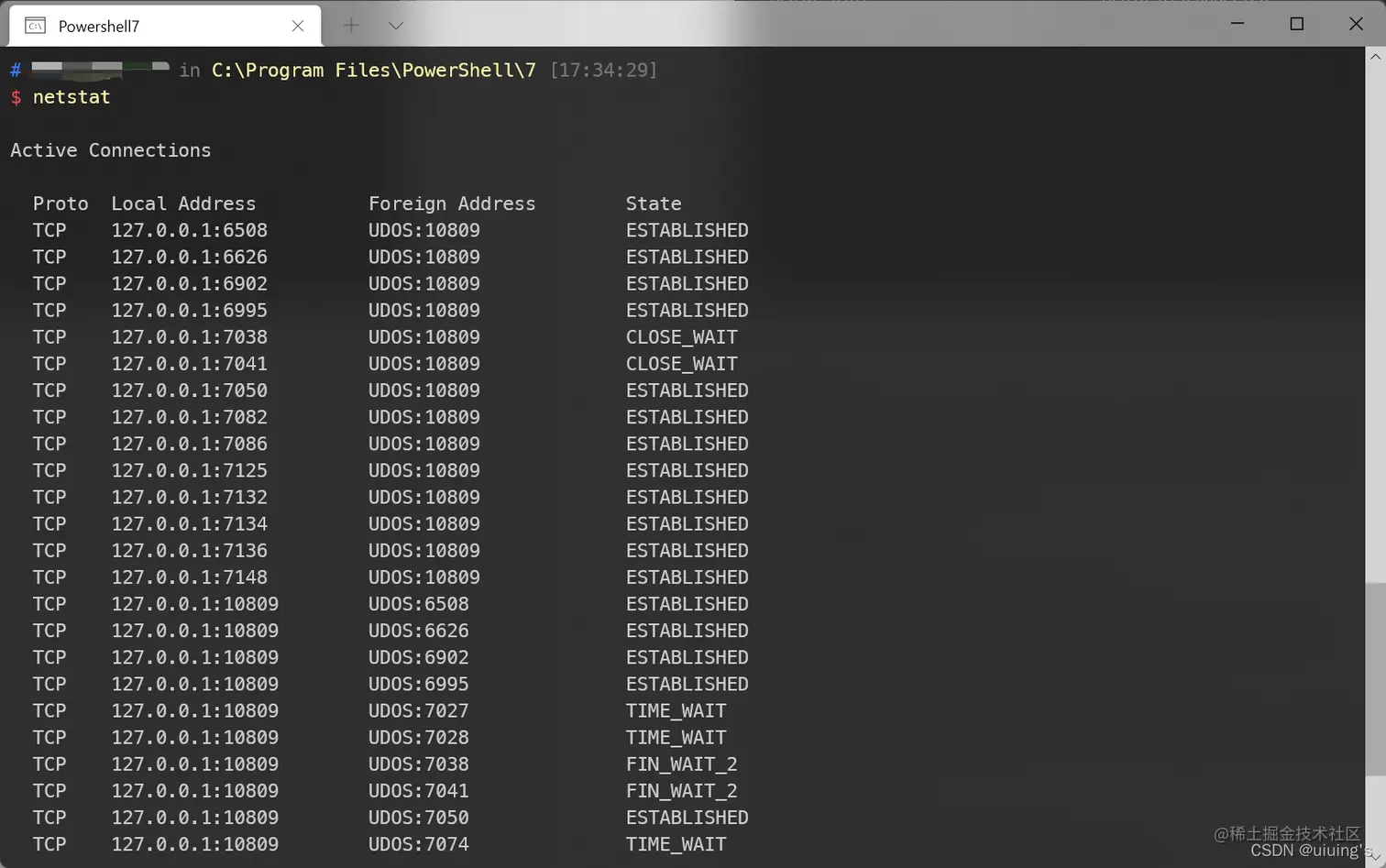This screenshot has width=1386, height=868.
Task: Click local address 127.0.0.1:6902
Action: [190, 283]
